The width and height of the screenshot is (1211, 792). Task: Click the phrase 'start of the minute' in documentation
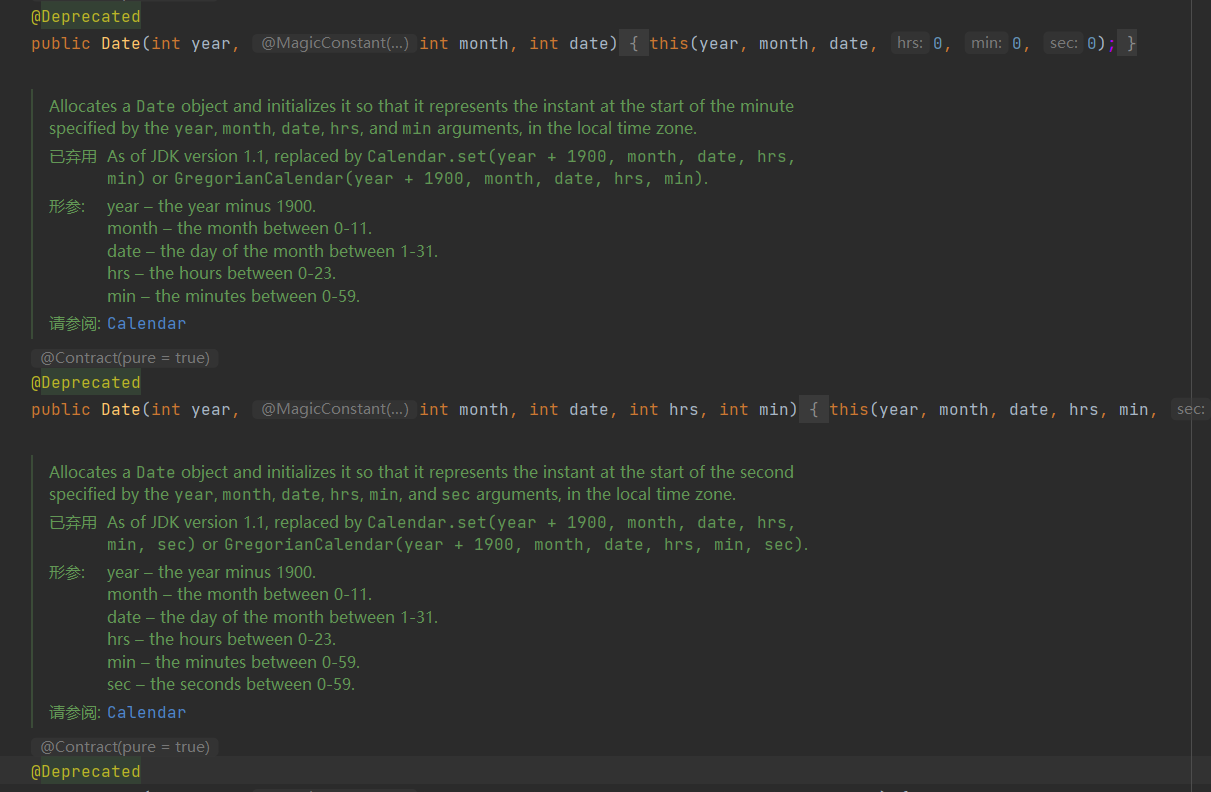pyautogui.click(x=723, y=106)
